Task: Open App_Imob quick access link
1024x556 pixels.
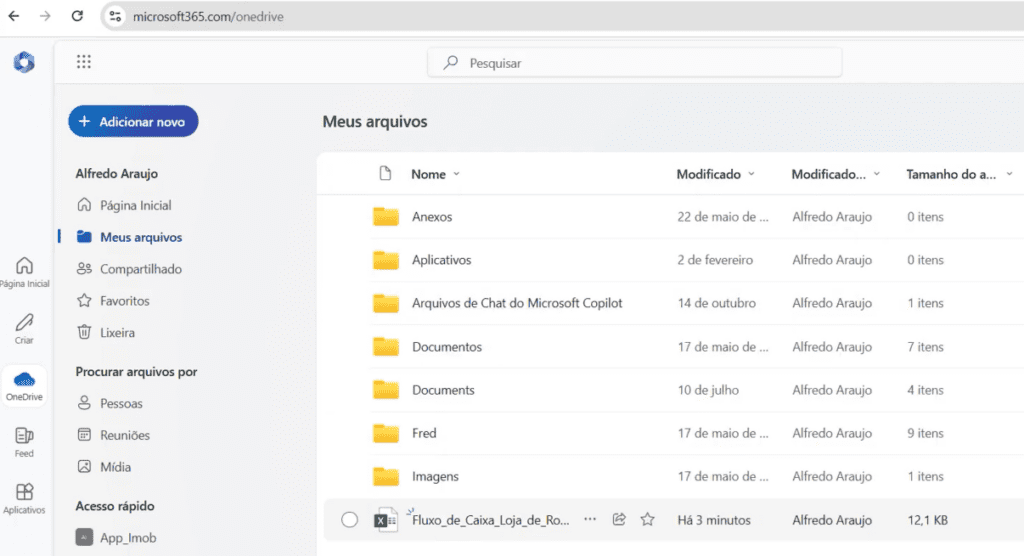Action: point(128,538)
